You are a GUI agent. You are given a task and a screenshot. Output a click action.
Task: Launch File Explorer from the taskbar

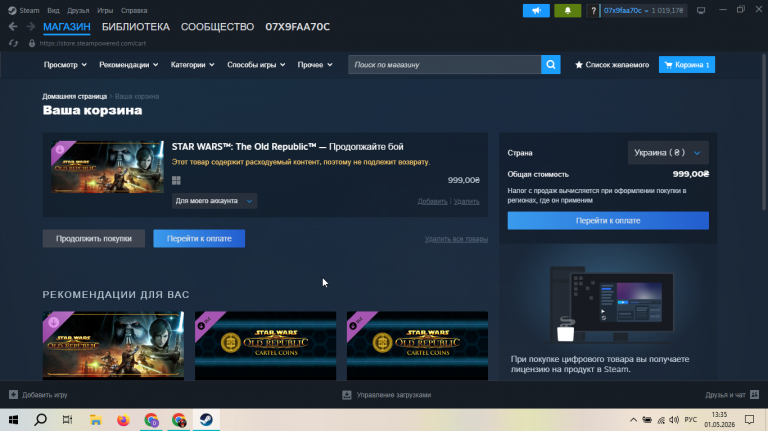point(96,420)
